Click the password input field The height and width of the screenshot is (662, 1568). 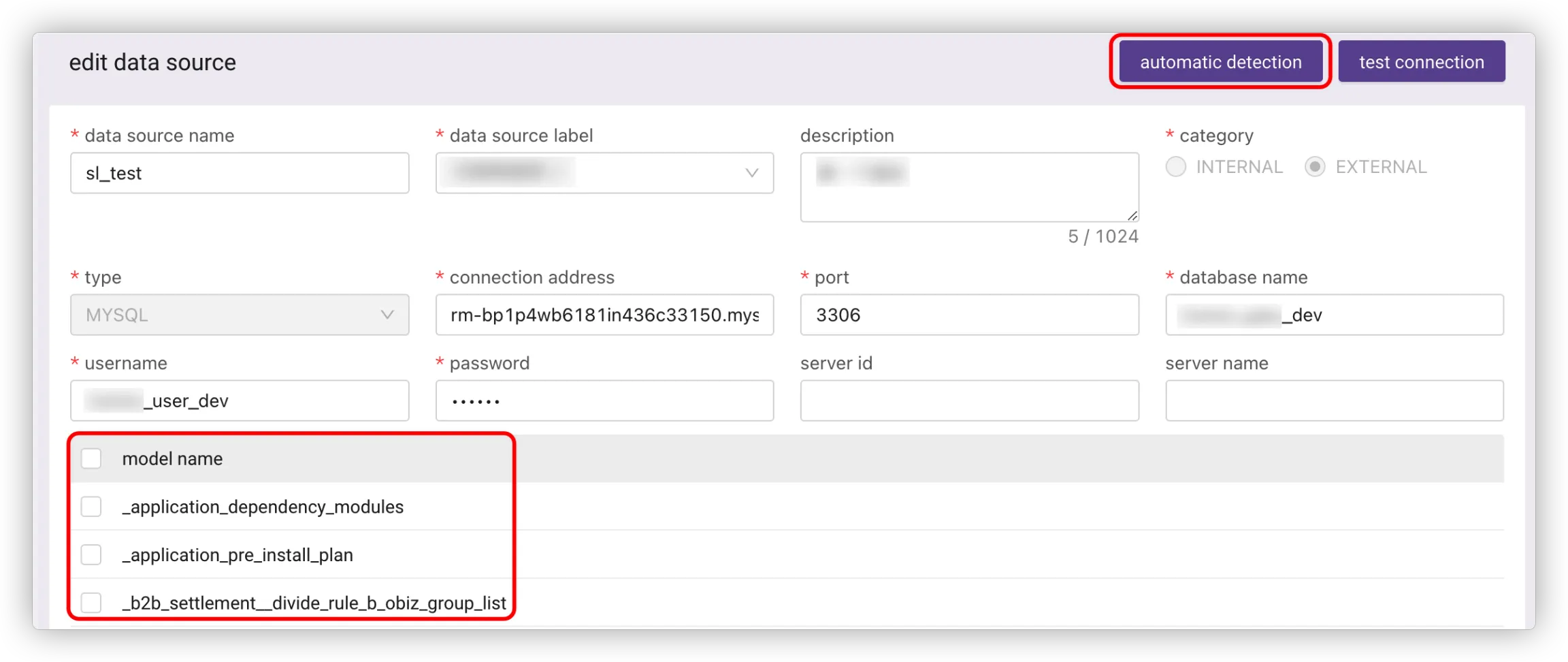(604, 400)
